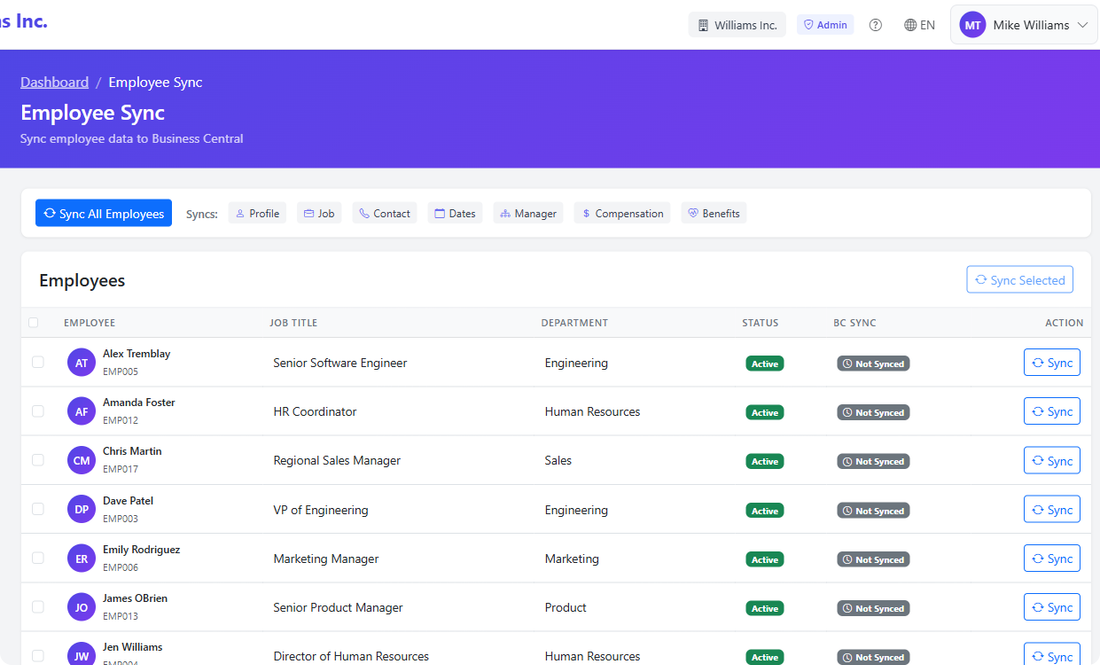
Task: Open the help question mark icon
Action: tap(875, 24)
